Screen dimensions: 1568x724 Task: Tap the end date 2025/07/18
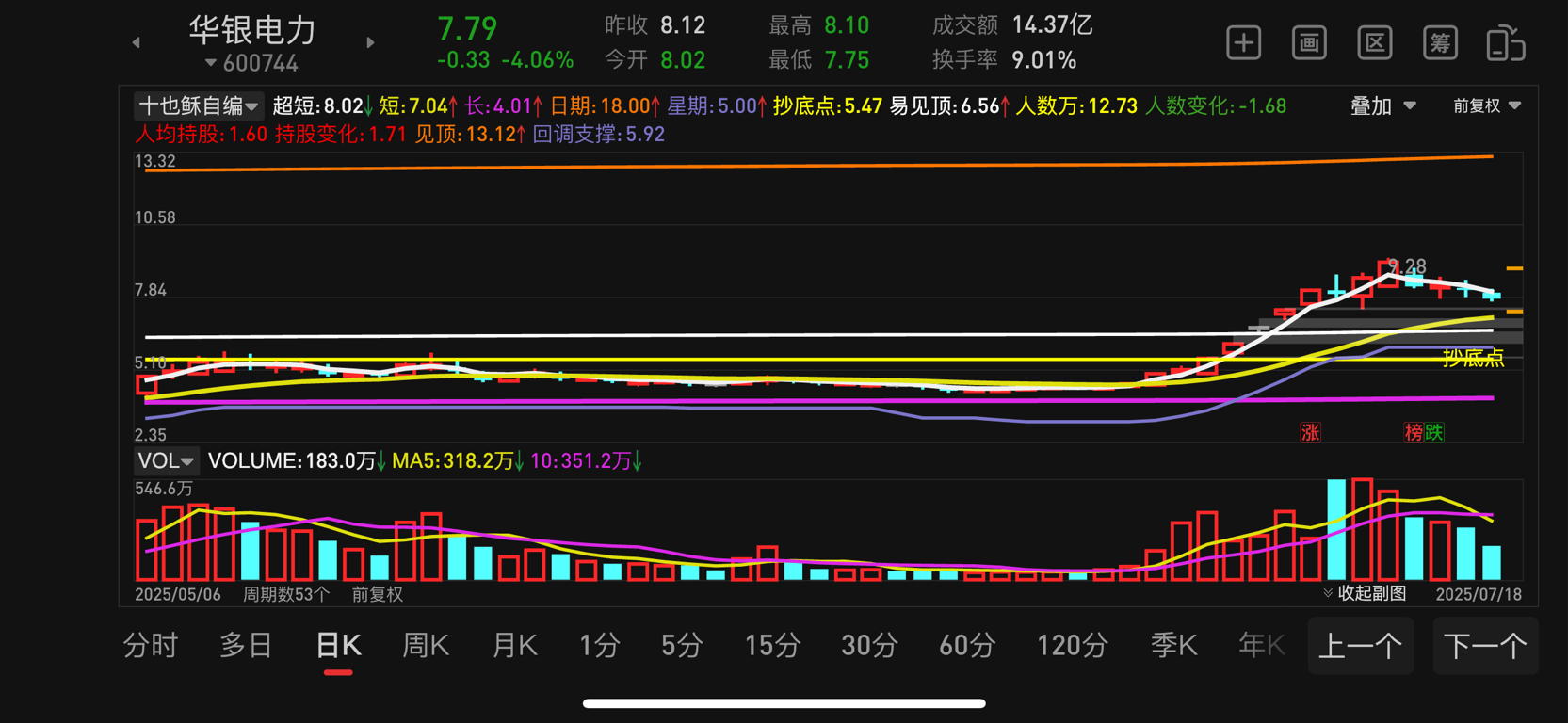point(1479,594)
